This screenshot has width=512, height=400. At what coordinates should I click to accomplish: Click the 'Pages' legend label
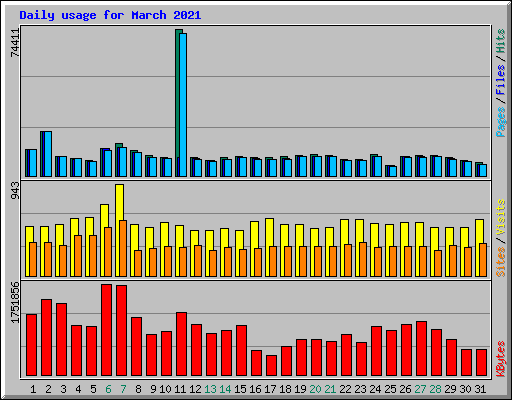click(501, 122)
